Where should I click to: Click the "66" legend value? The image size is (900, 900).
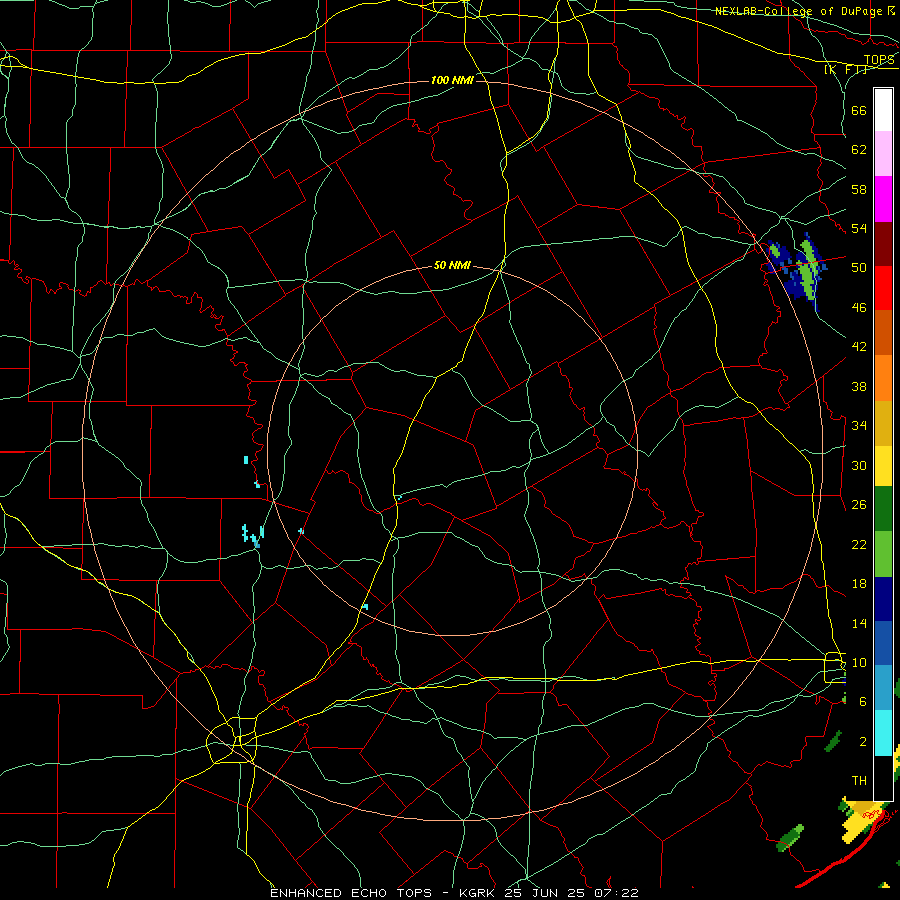[x=859, y=110]
